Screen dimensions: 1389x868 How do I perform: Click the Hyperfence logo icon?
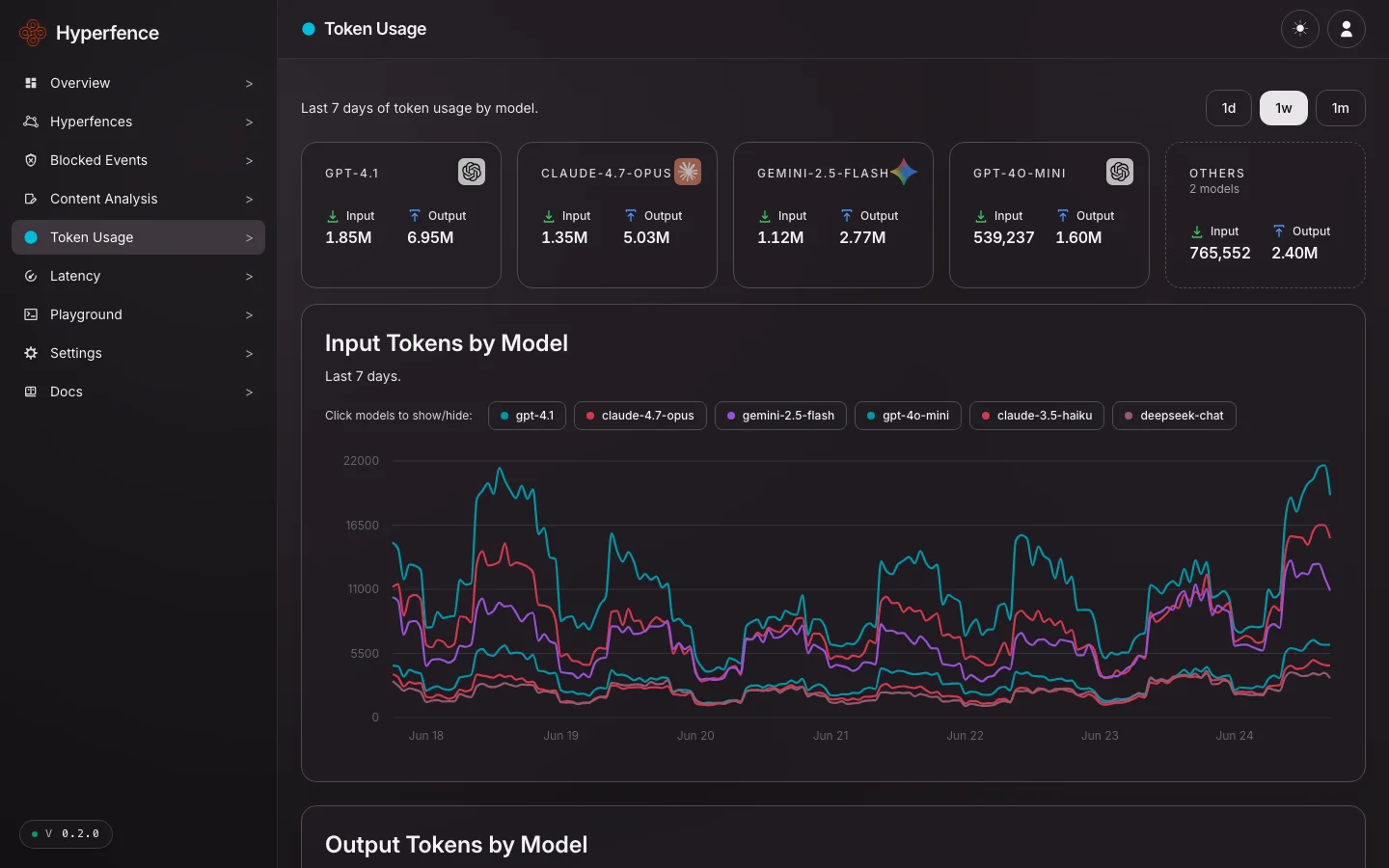click(x=33, y=33)
